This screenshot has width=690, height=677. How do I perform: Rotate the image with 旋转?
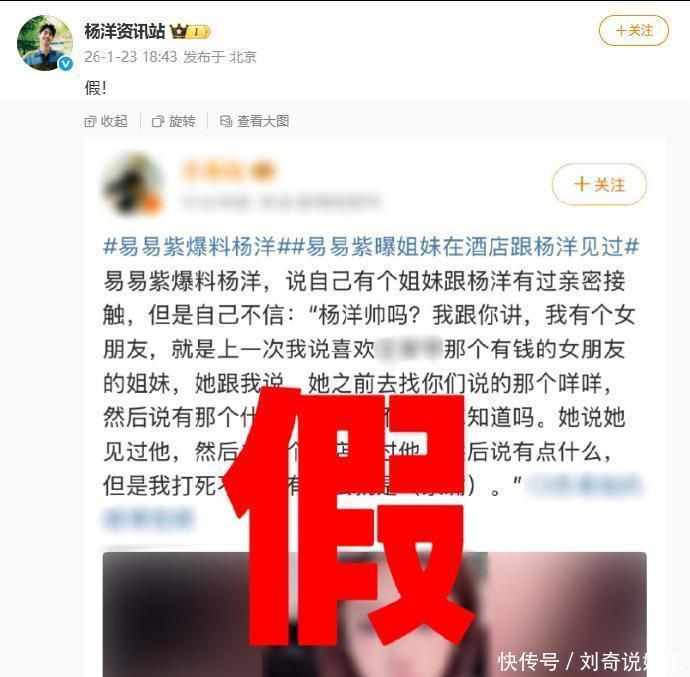(173, 121)
